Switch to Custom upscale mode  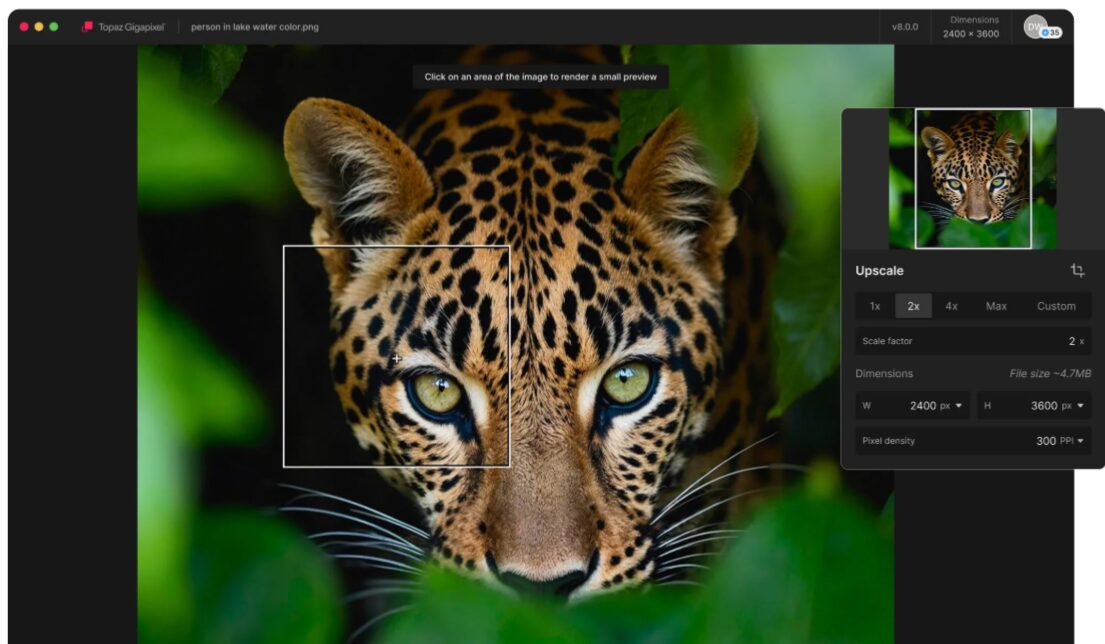[1056, 306]
